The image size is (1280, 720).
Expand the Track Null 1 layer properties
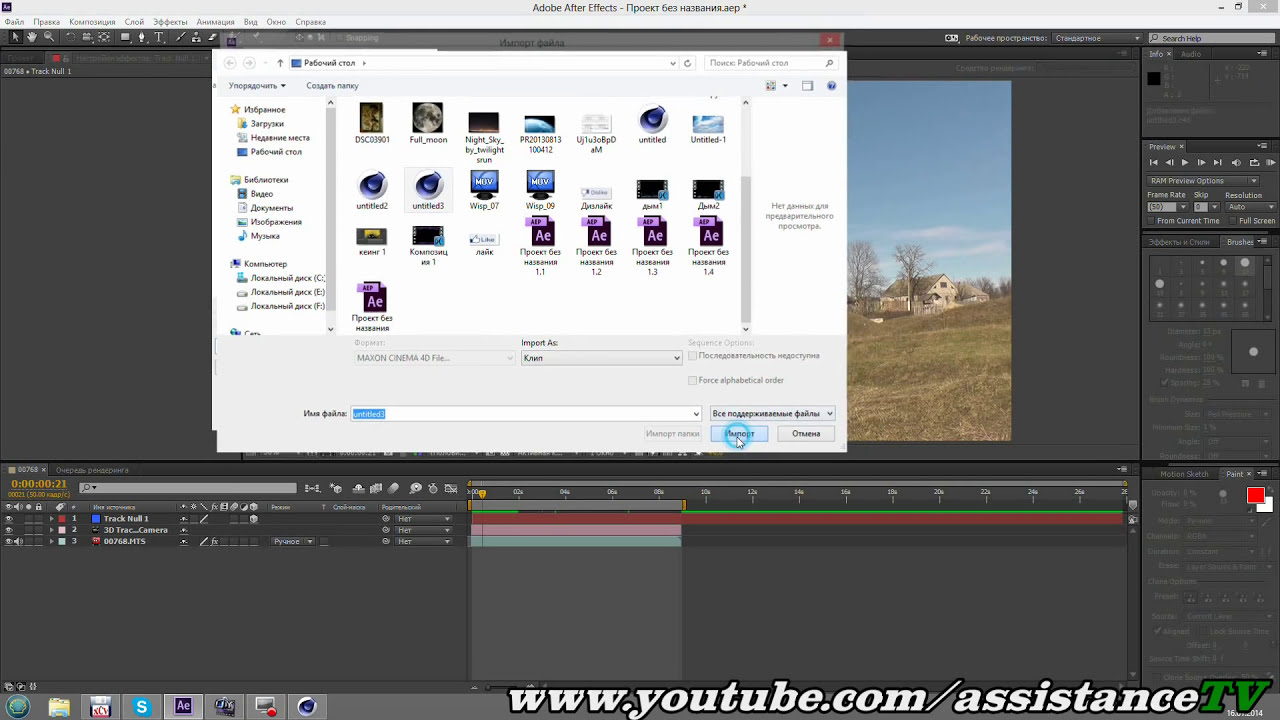coord(51,519)
